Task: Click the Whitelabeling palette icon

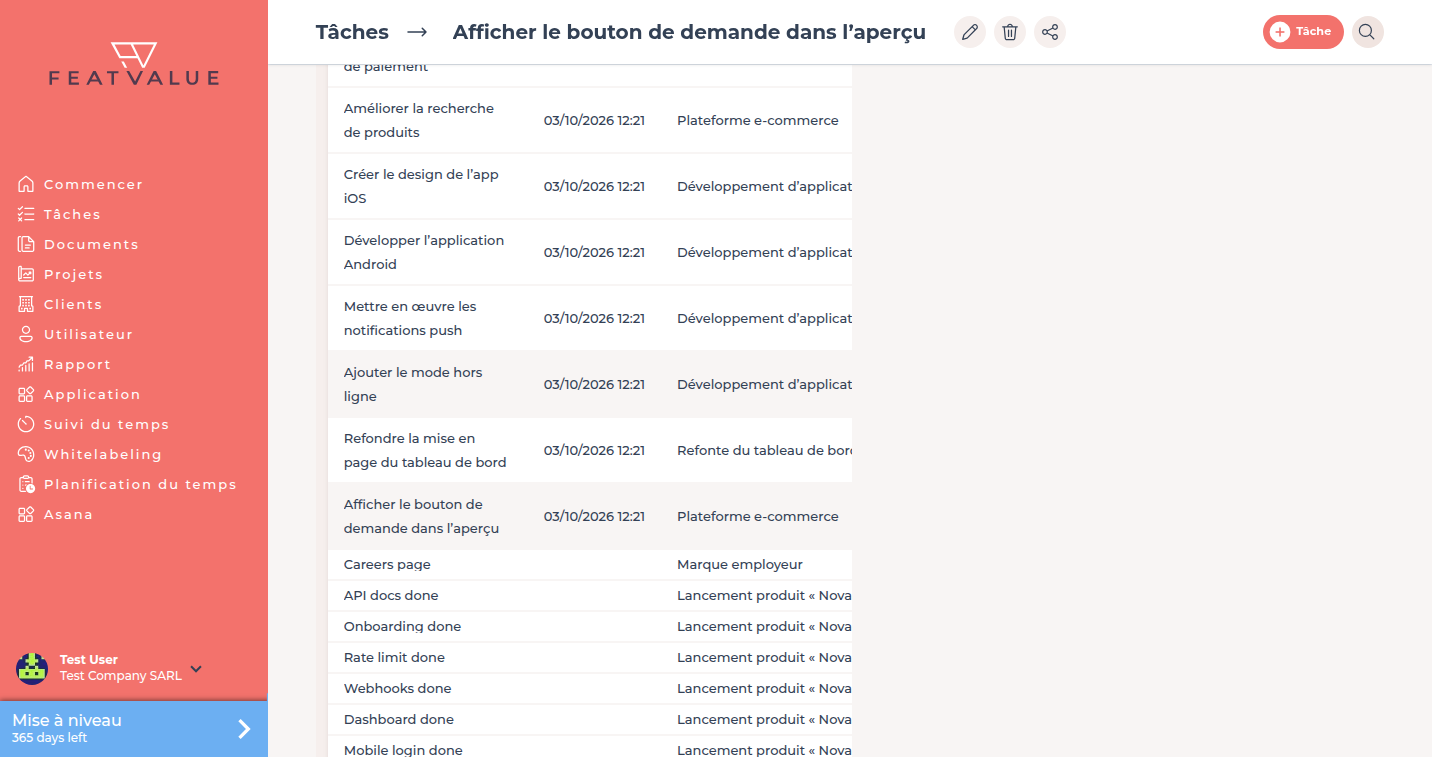Action: (x=26, y=454)
